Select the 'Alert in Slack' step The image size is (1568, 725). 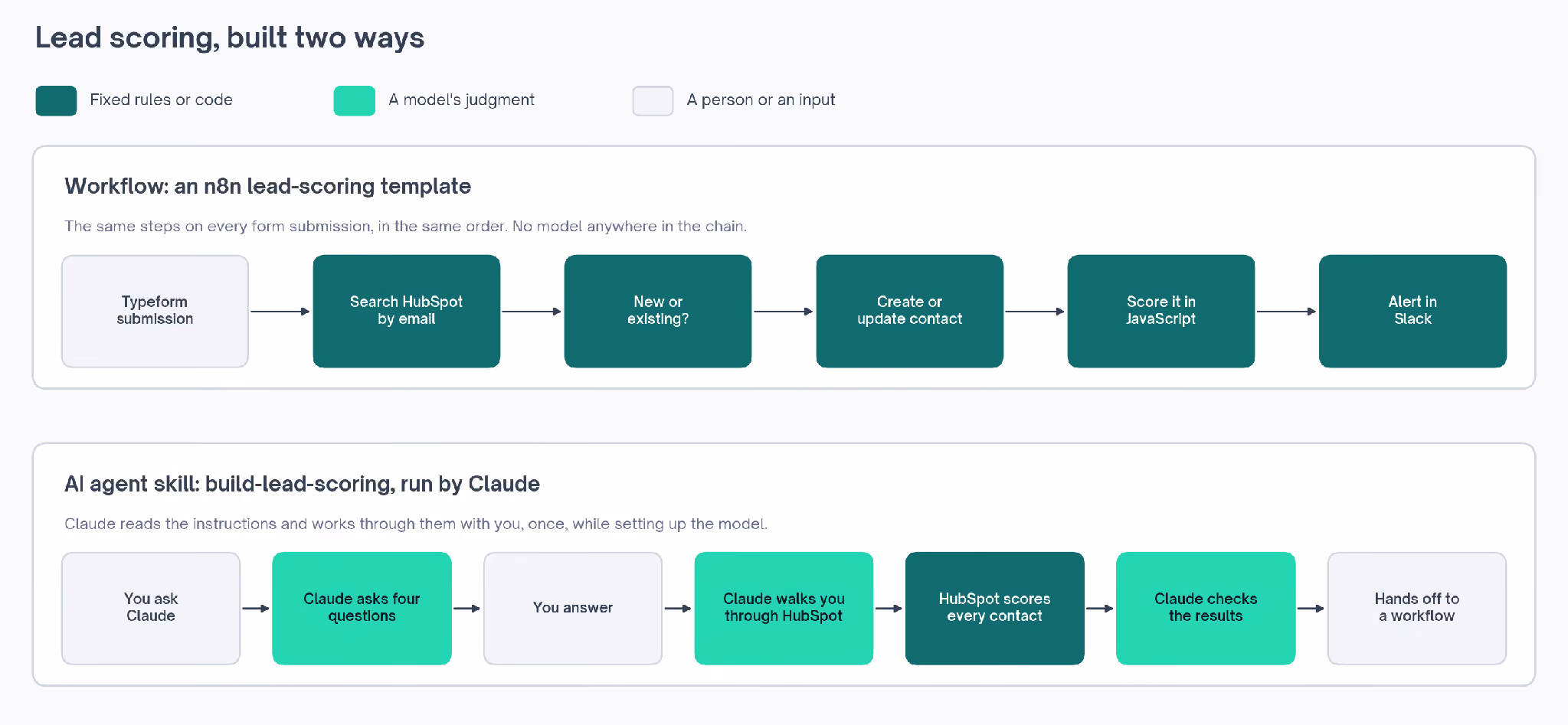click(1413, 311)
